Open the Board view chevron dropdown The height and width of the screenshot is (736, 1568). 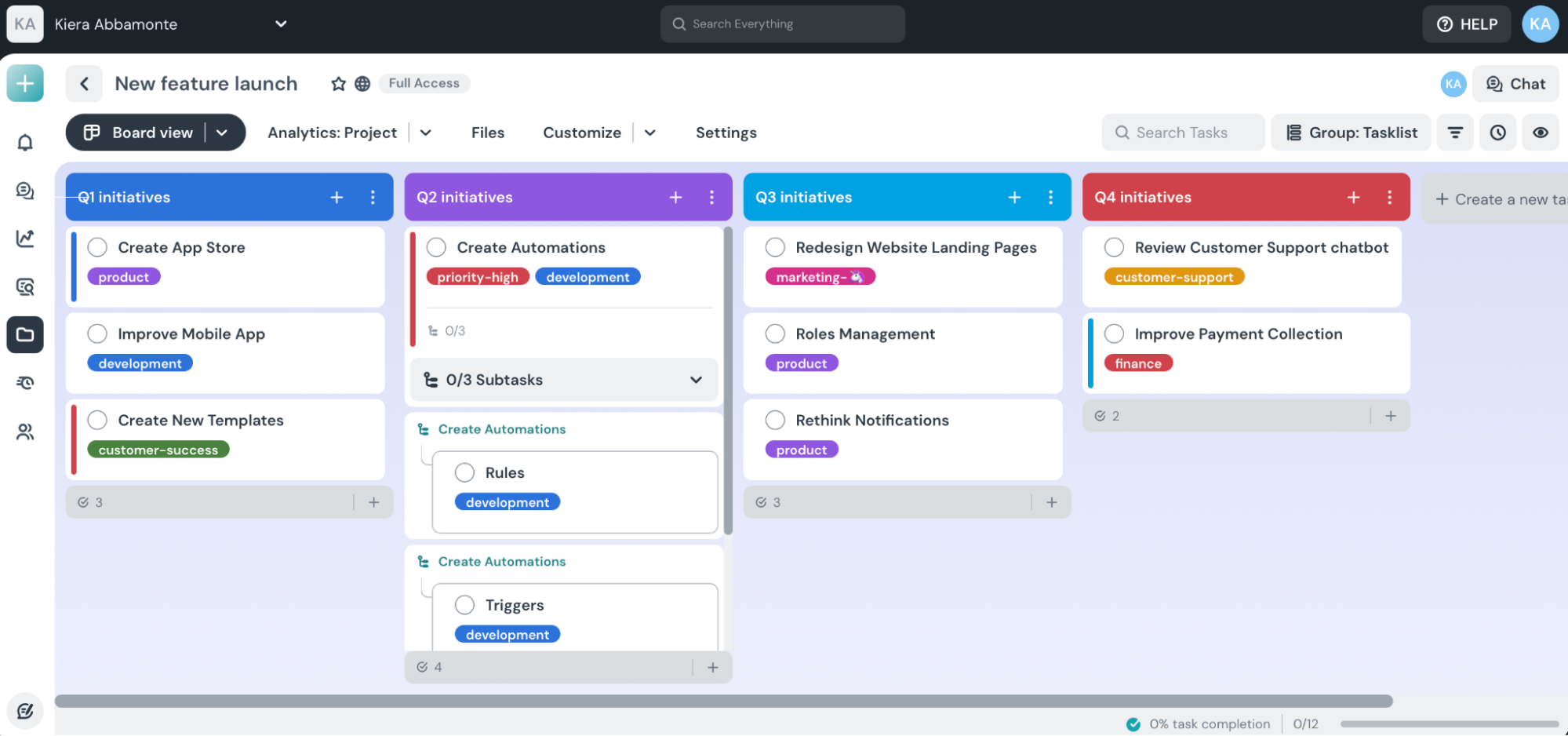[222, 133]
